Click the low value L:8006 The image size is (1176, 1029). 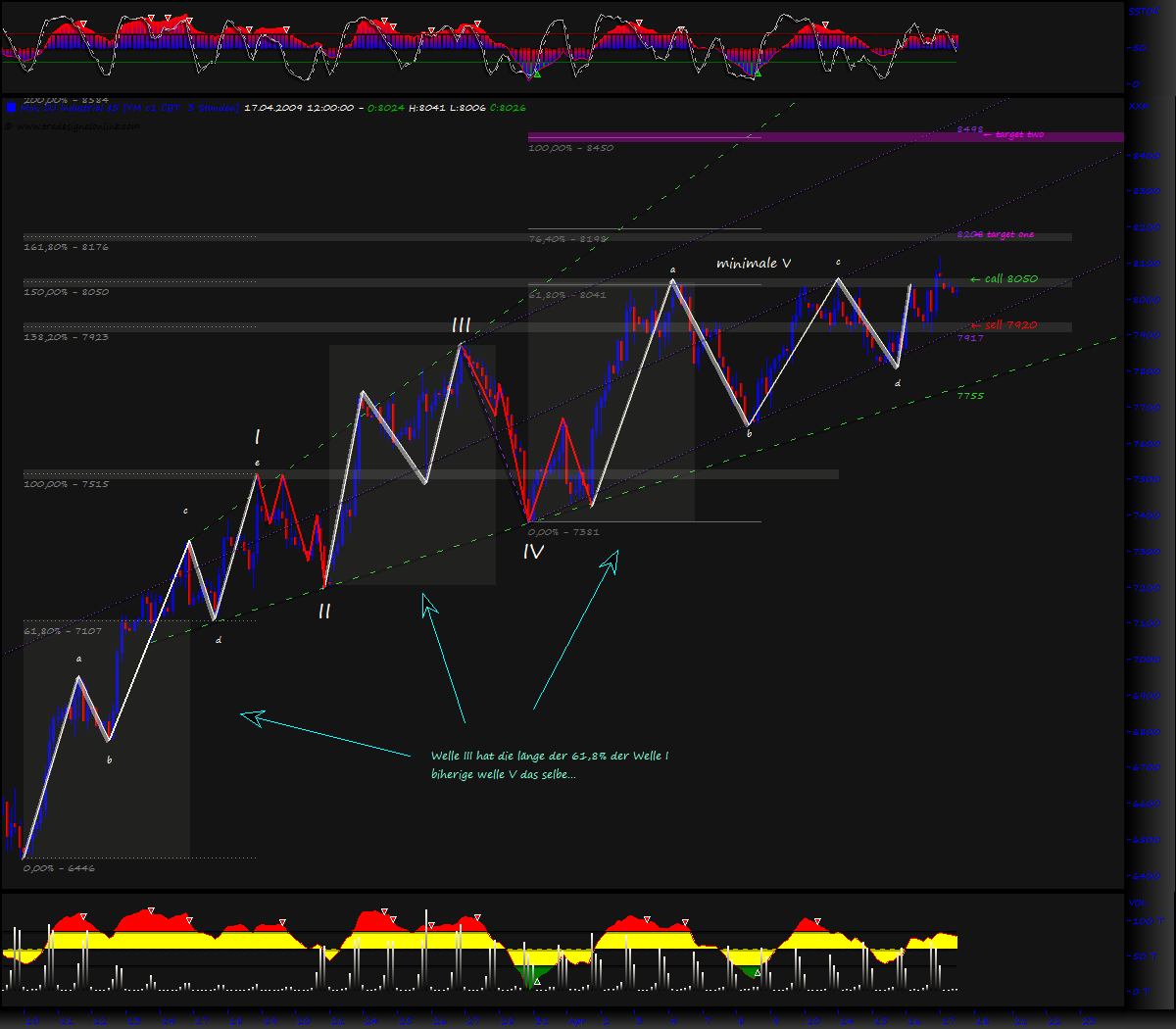pos(466,108)
